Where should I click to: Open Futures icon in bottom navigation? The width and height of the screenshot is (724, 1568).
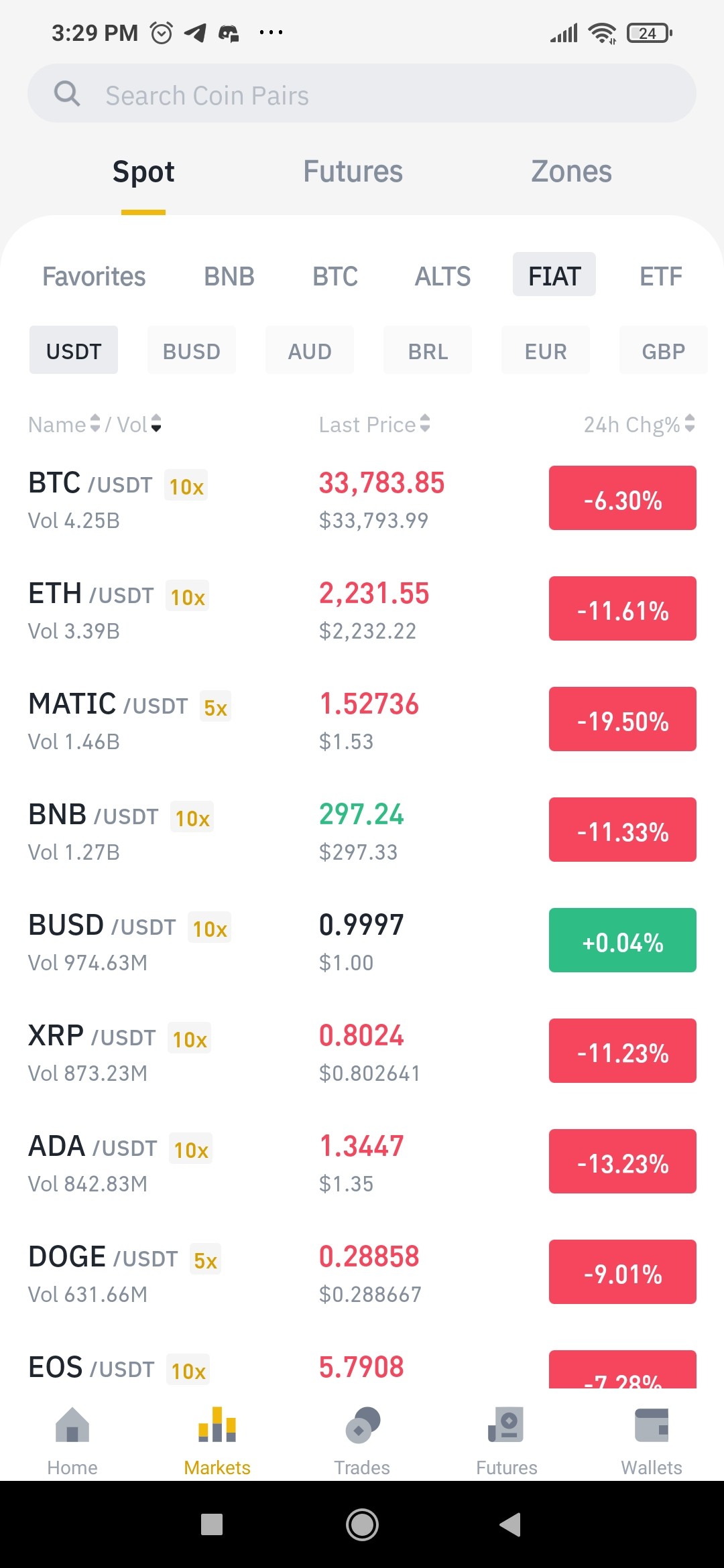pyautogui.click(x=506, y=1425)
